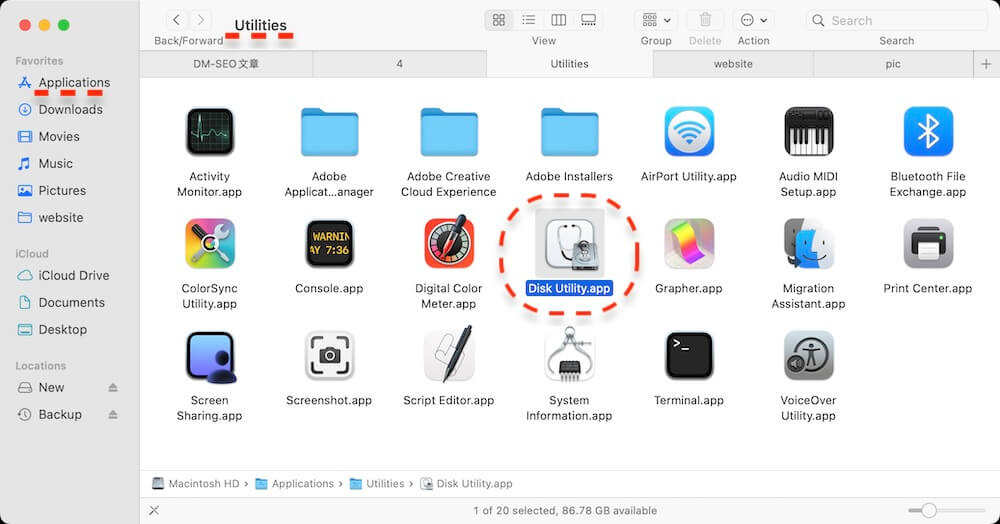Viewport: 1000px width, 524px height.
Task: Open Downloads in the sidebar
Action: tap(61, 110)
